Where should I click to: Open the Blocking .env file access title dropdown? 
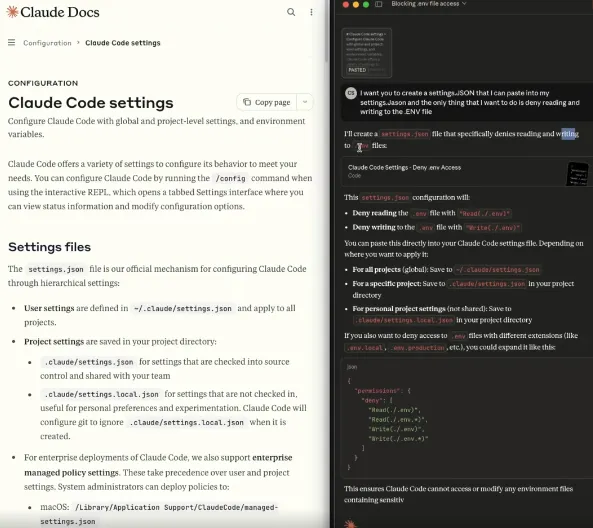point(429,4)
